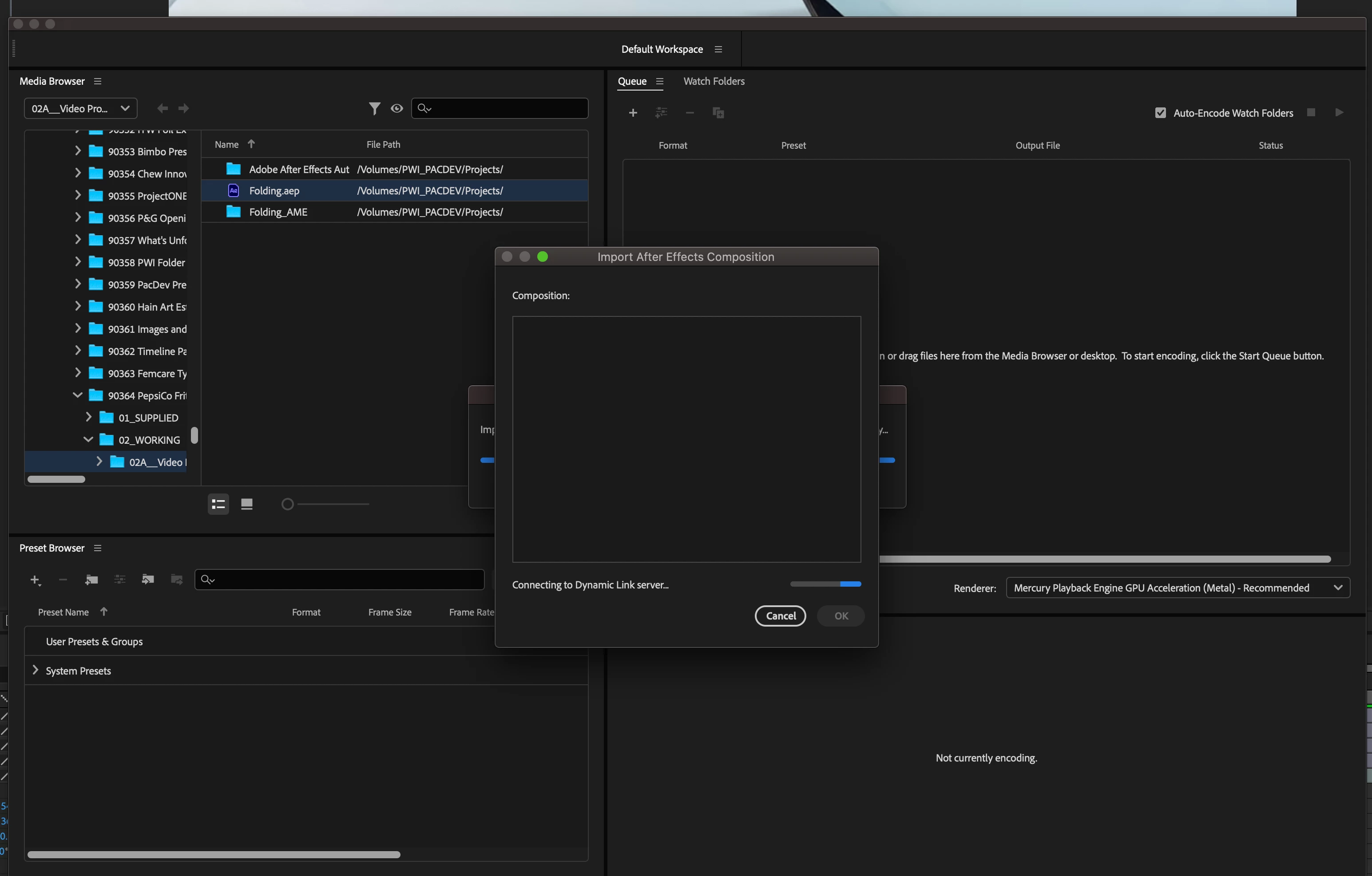Open the 02A__Video Pro path dropdown
1372x876 pixels.
pos(80,108)
